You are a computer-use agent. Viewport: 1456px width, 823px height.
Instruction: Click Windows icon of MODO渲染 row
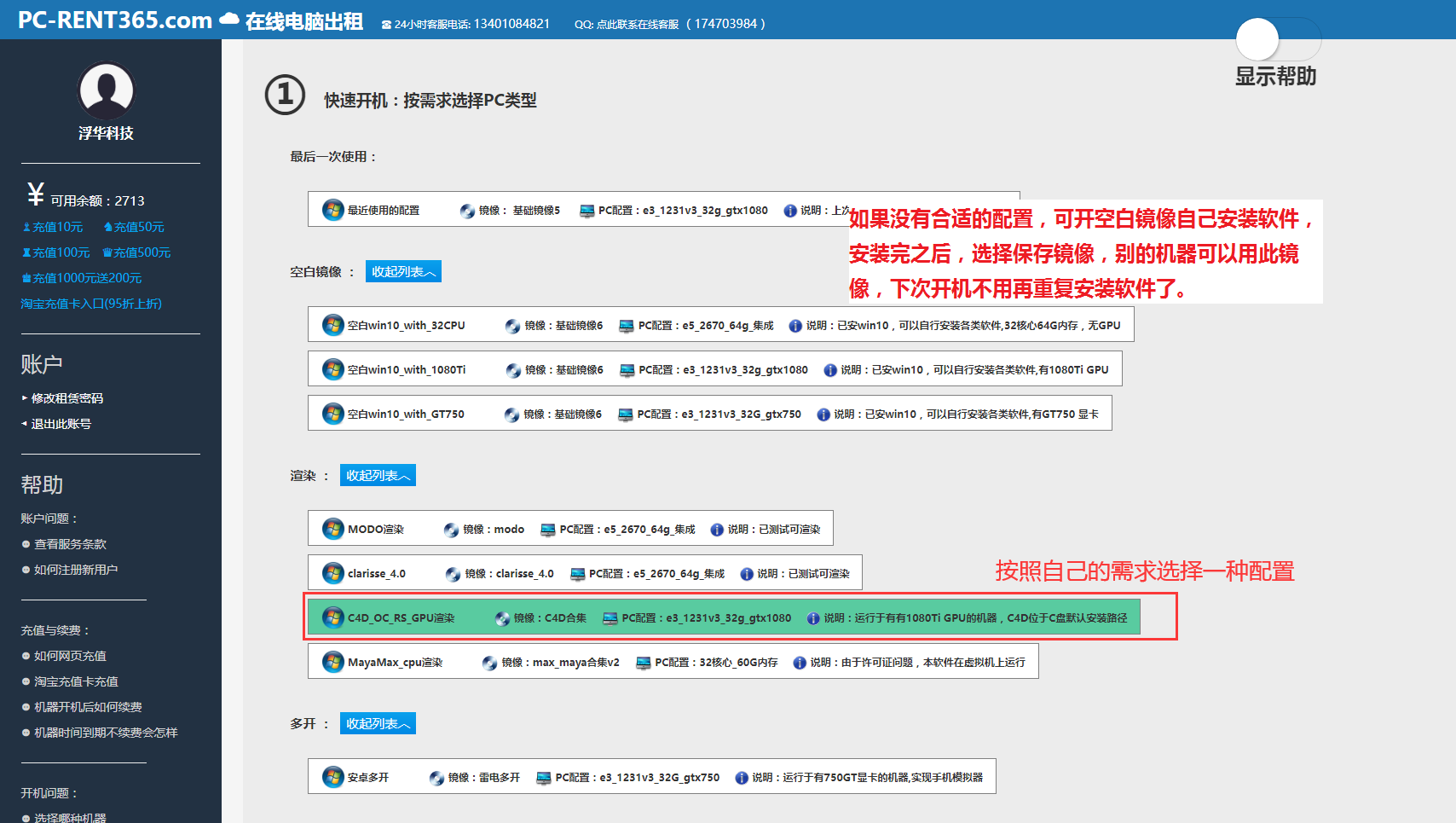click(x=332, y=529)
